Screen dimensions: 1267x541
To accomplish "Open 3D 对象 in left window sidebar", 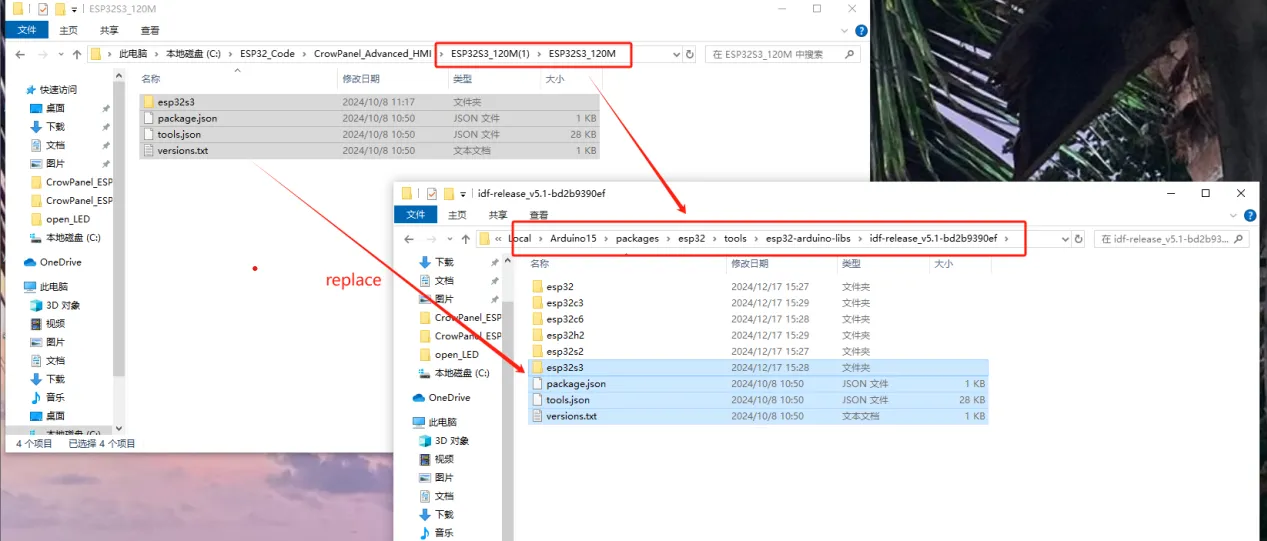I will pyautogui.click(x=62, y=305).
